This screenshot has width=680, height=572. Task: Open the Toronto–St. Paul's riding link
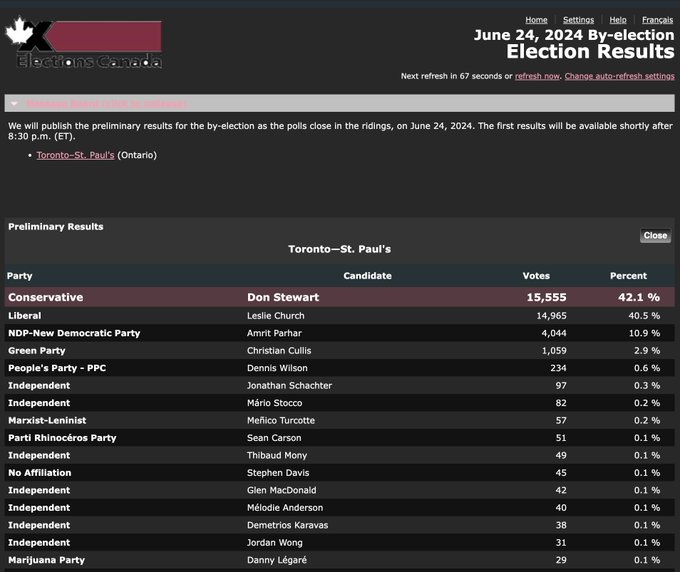coord(75,155)
